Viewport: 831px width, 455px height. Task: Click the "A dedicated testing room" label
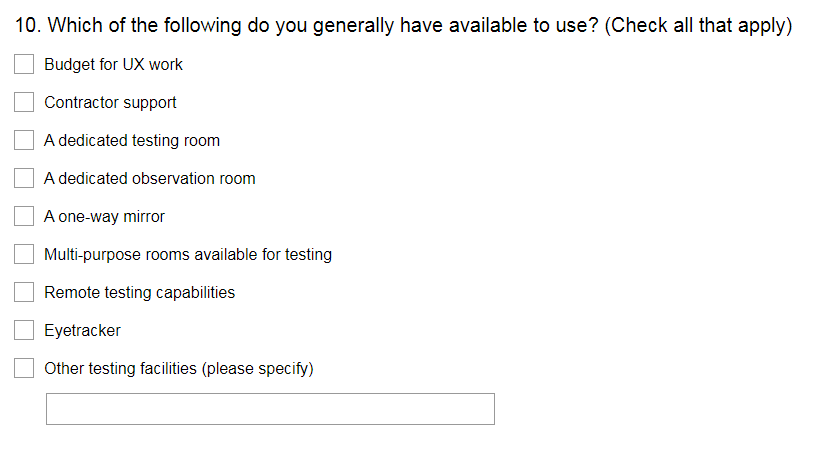click(x=132, y=141)
